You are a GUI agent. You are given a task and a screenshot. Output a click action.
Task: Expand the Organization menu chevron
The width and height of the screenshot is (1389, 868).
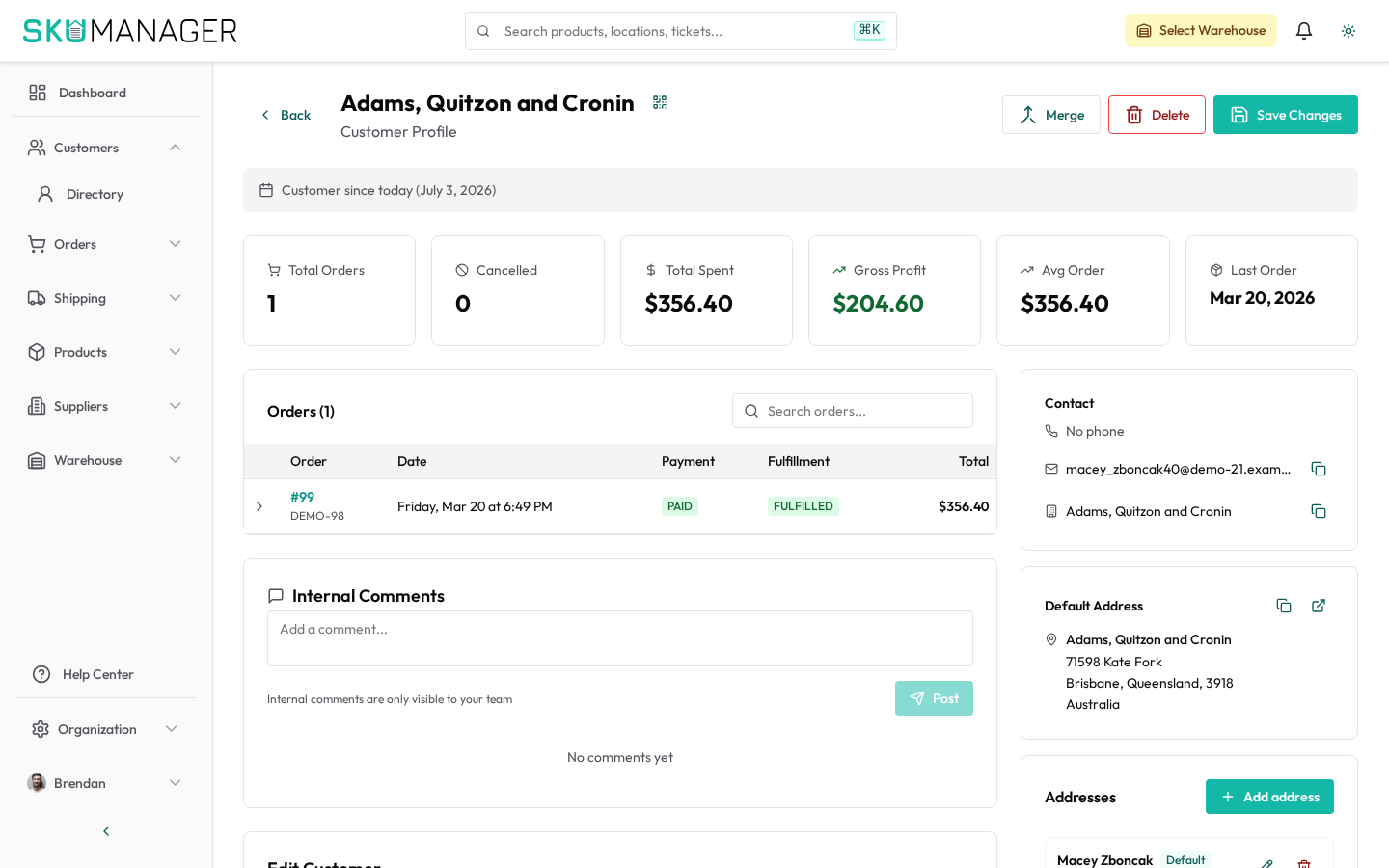pyautogui.click(x=172, y=729)
